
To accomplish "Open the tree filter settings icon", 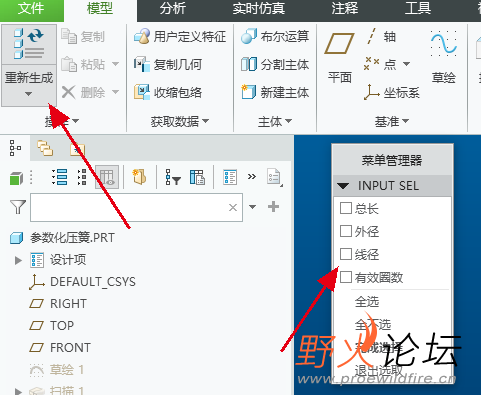I will point(173,177).
